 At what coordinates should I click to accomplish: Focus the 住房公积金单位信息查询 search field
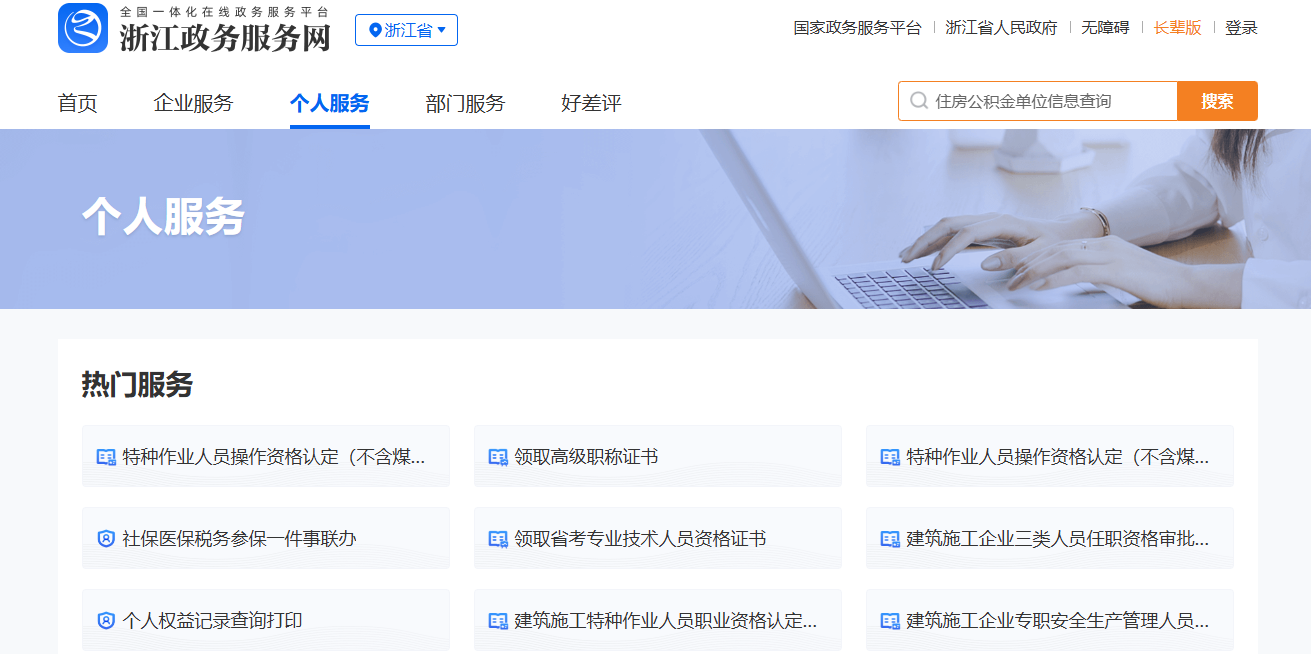(x=1050, y=101)
